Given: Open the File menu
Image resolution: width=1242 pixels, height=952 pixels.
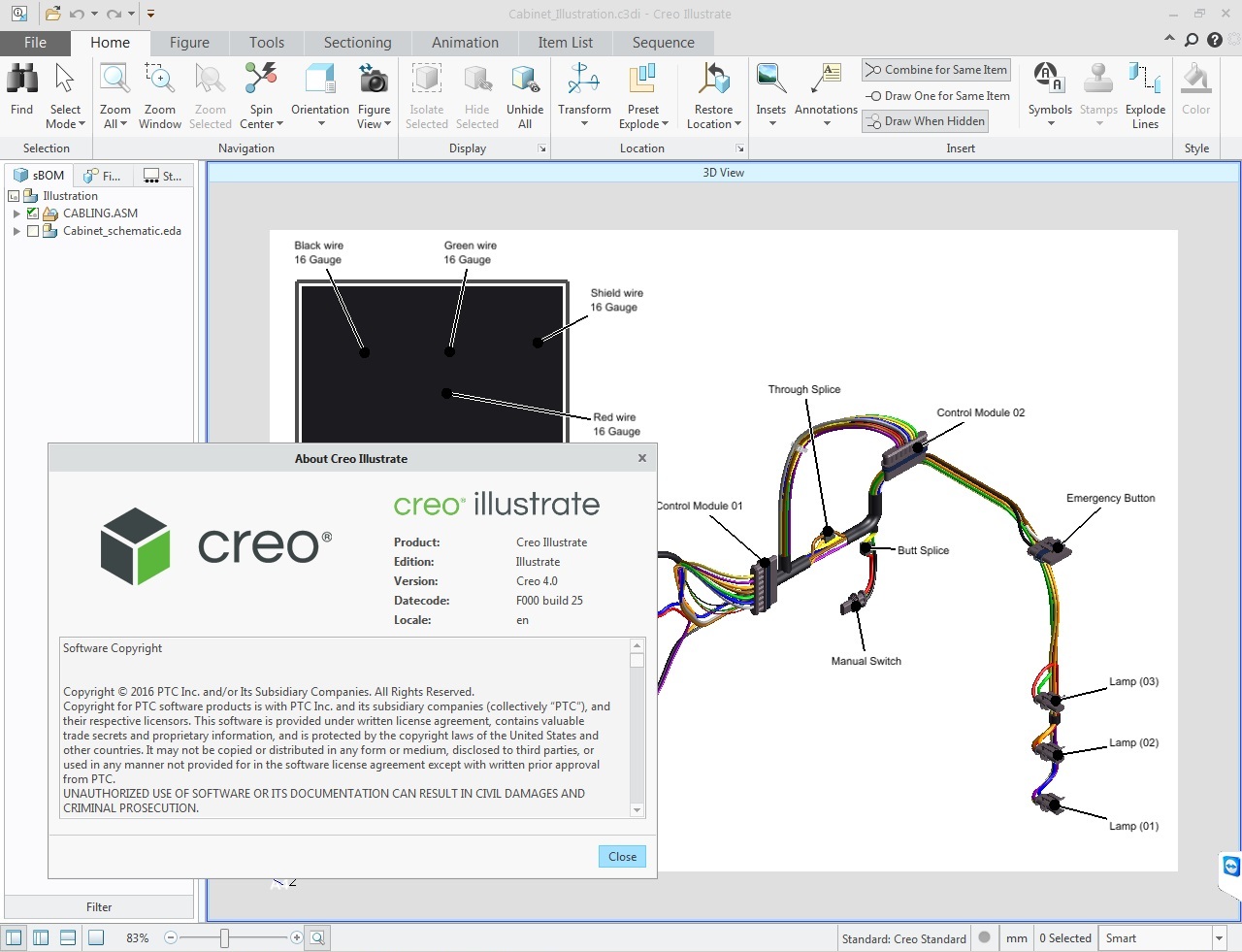Looking at the screenshot, I should (x=35, y=43).
